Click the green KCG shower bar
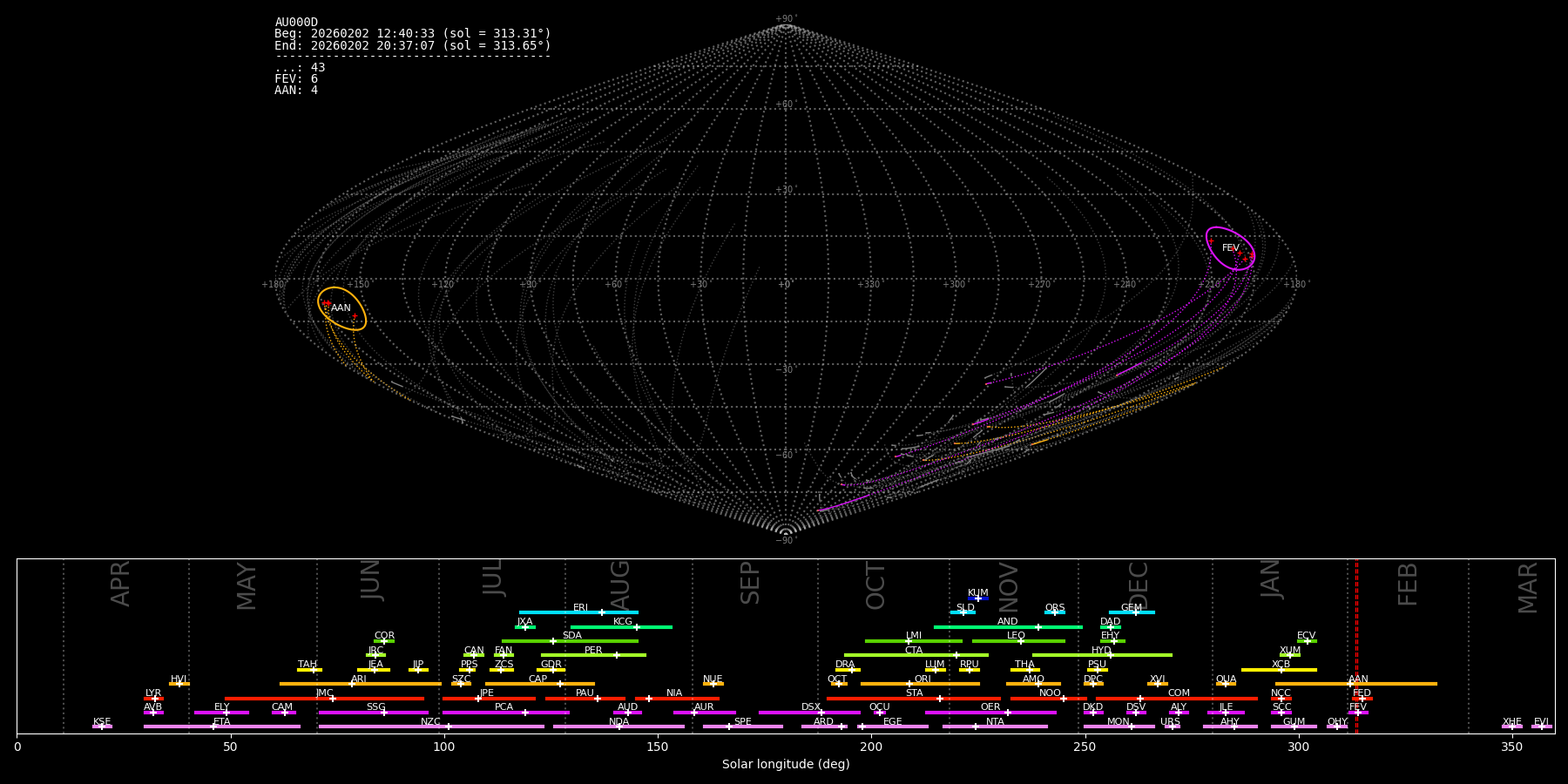1568x784 pixels. 621,626
